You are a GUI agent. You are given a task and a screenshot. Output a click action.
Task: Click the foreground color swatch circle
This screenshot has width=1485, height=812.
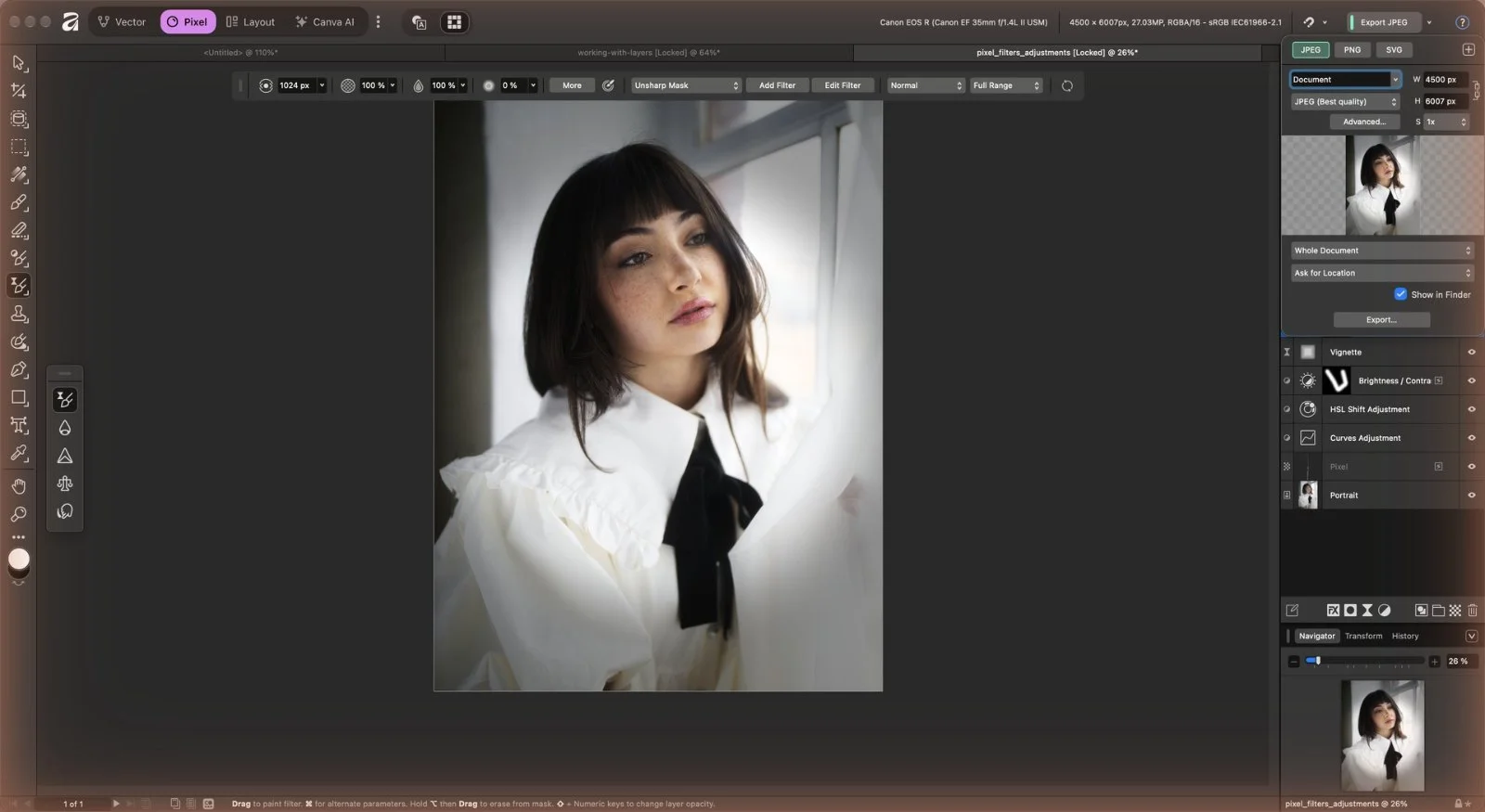(19, 559)
